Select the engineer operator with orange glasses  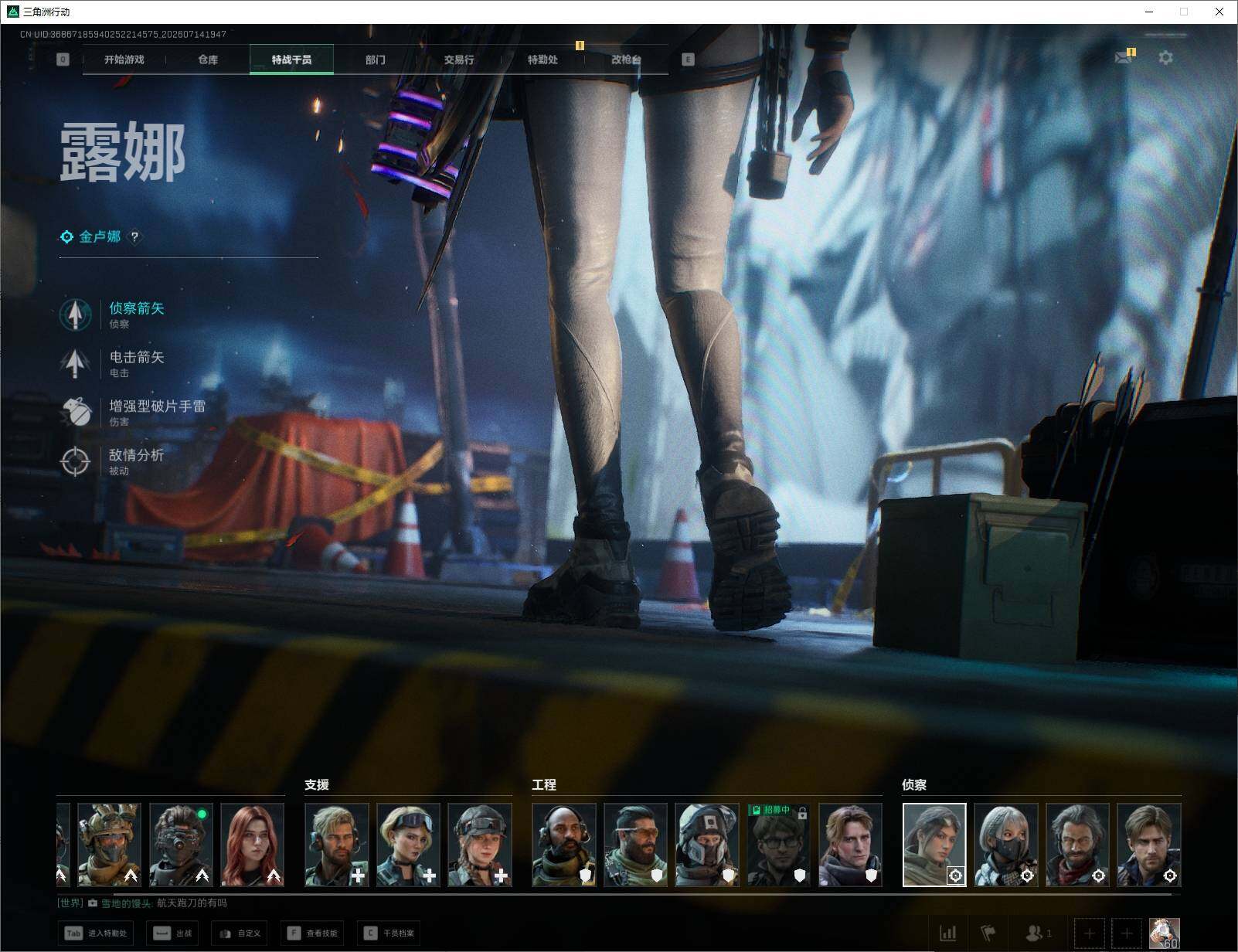[636, 845]
